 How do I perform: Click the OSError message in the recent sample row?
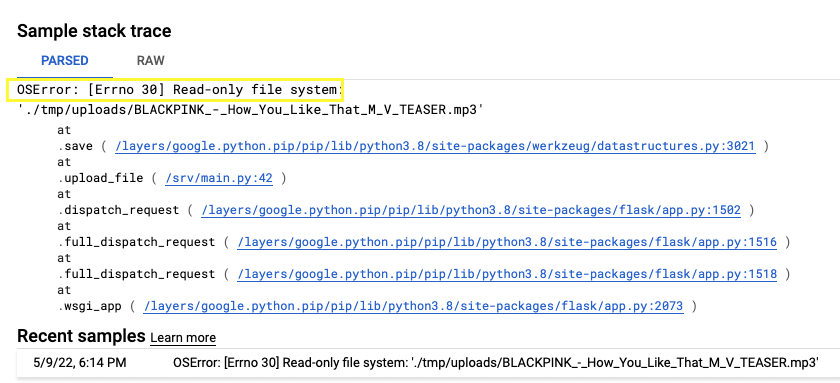496,363
